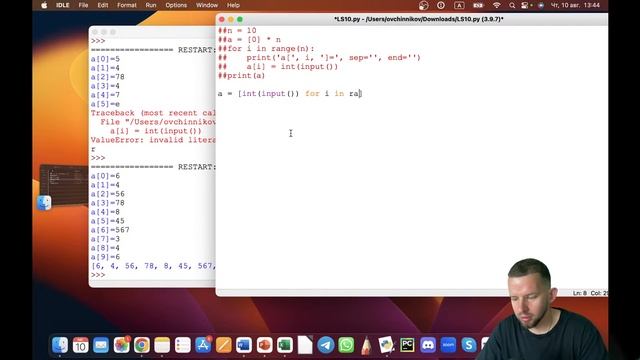This screenshot has width=640, height=360.
Task: Click 'Traceback (most recent' line in shell
Action: [153, 113]
